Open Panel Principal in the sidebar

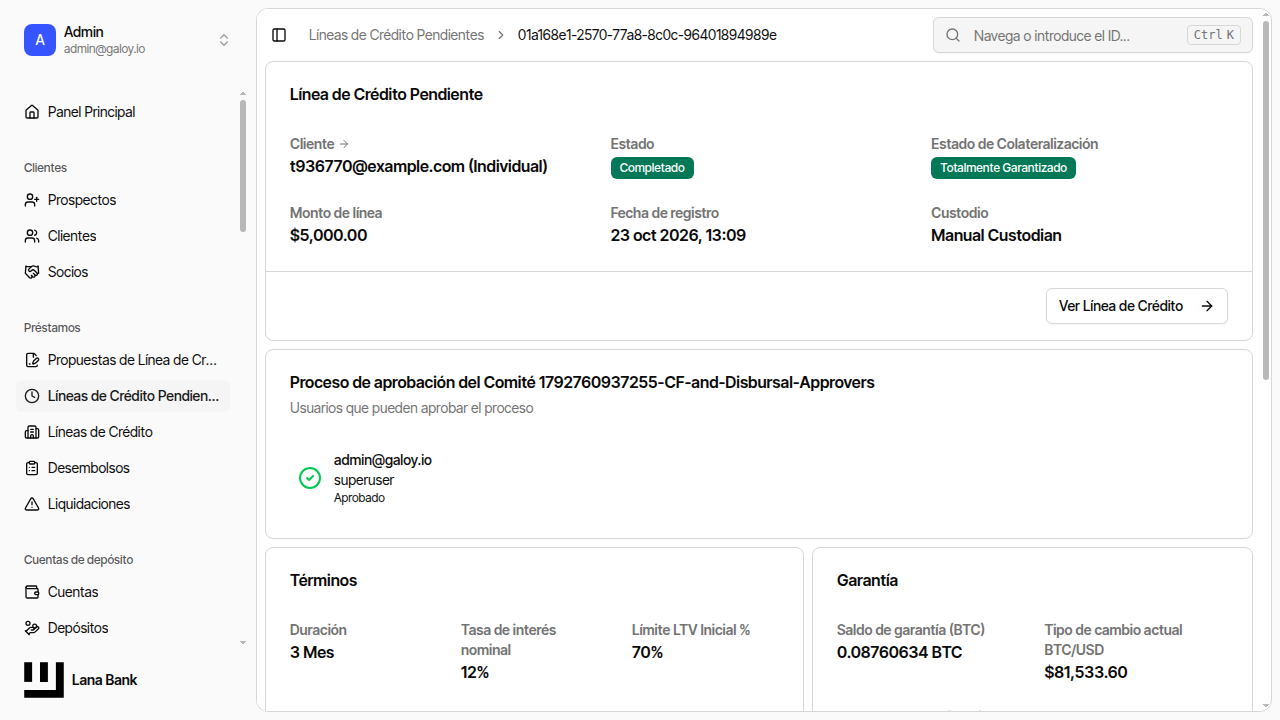coord(124,112)
